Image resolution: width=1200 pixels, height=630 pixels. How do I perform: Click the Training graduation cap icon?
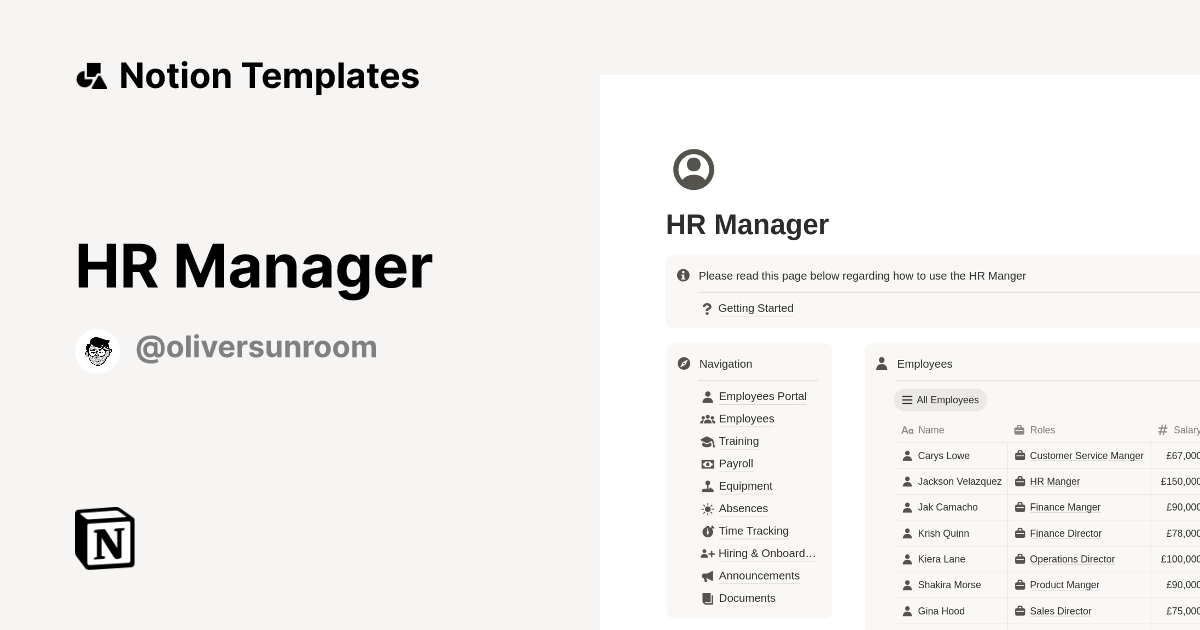pos(707,441)
